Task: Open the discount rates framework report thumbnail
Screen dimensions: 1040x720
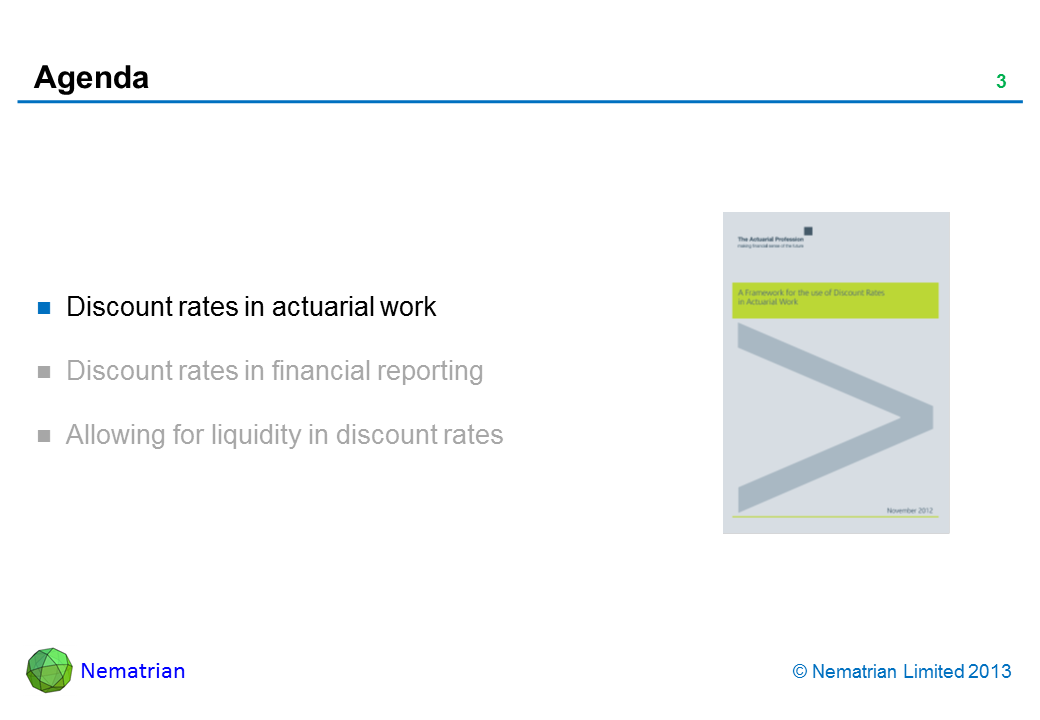Action: pos(836,372)
